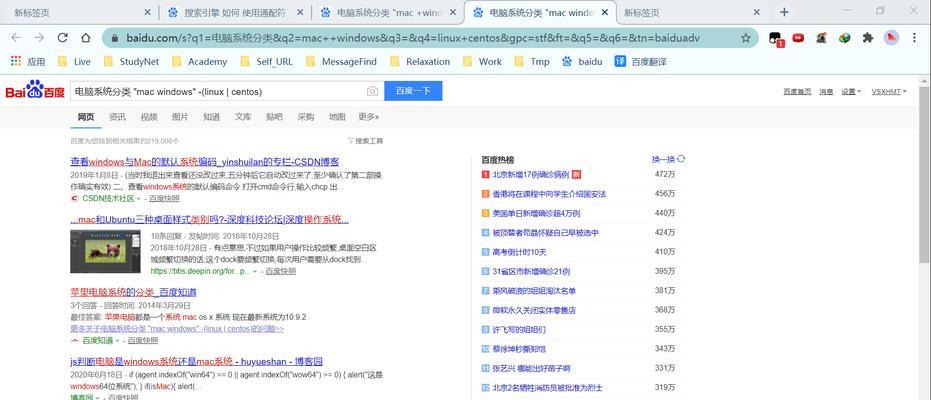Open the Work bookmark folder

click(x=482, y=61)
